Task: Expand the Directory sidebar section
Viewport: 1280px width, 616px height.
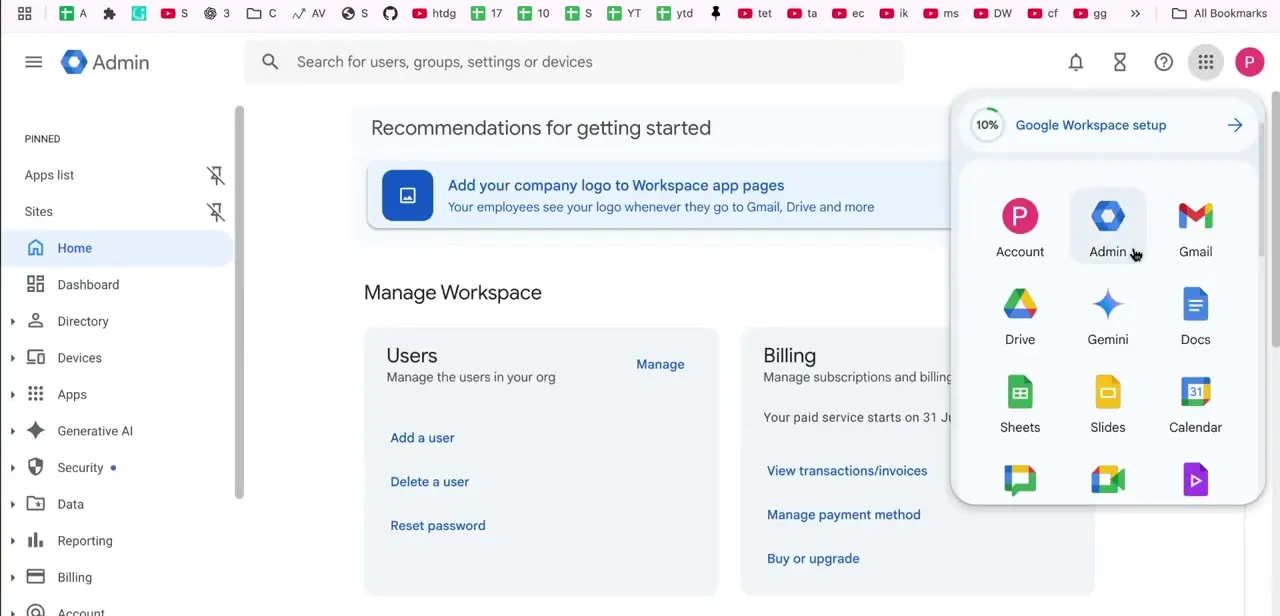Action: [13, 322]
